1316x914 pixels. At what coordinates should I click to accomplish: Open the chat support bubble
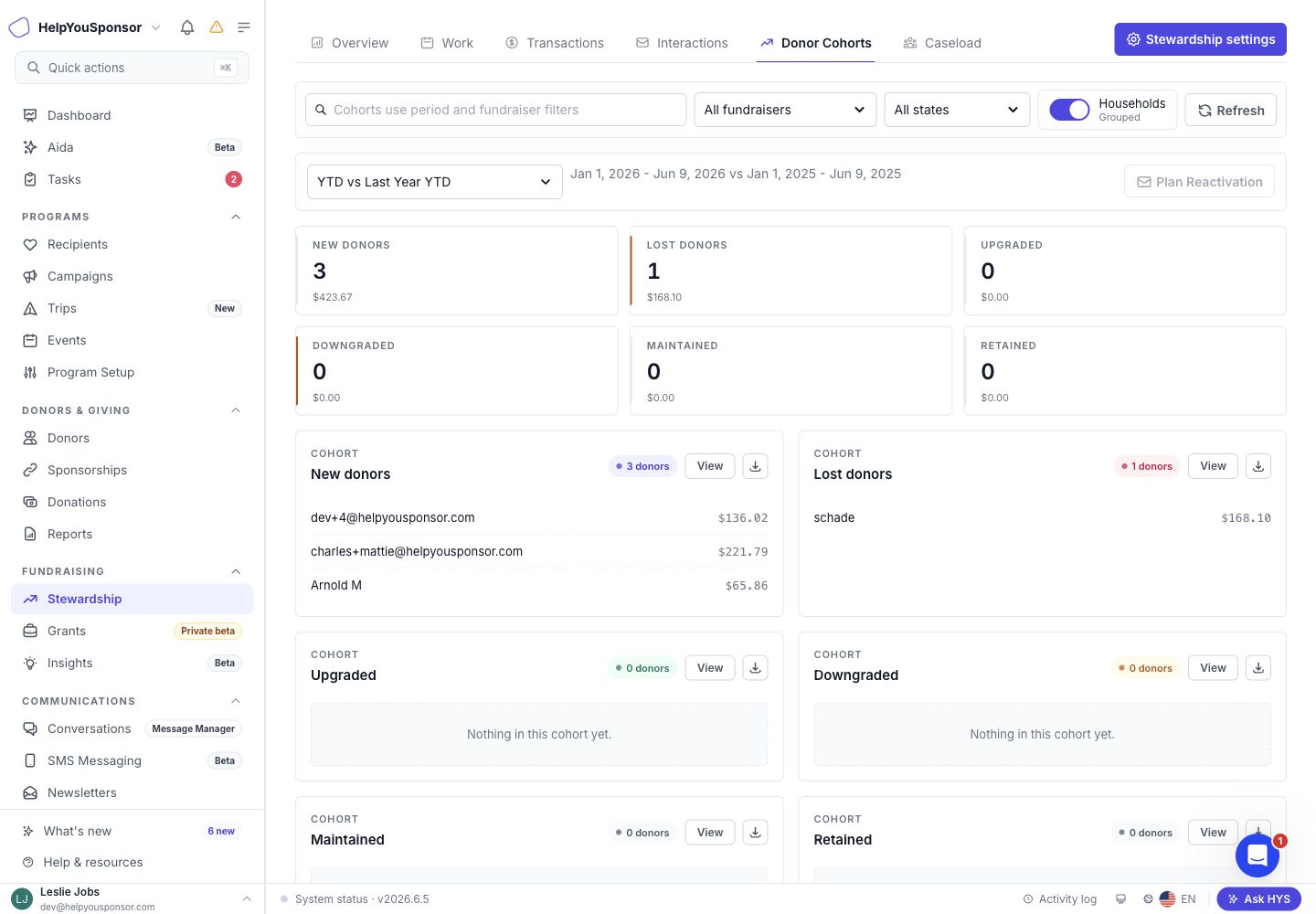tap(1258, 856)
